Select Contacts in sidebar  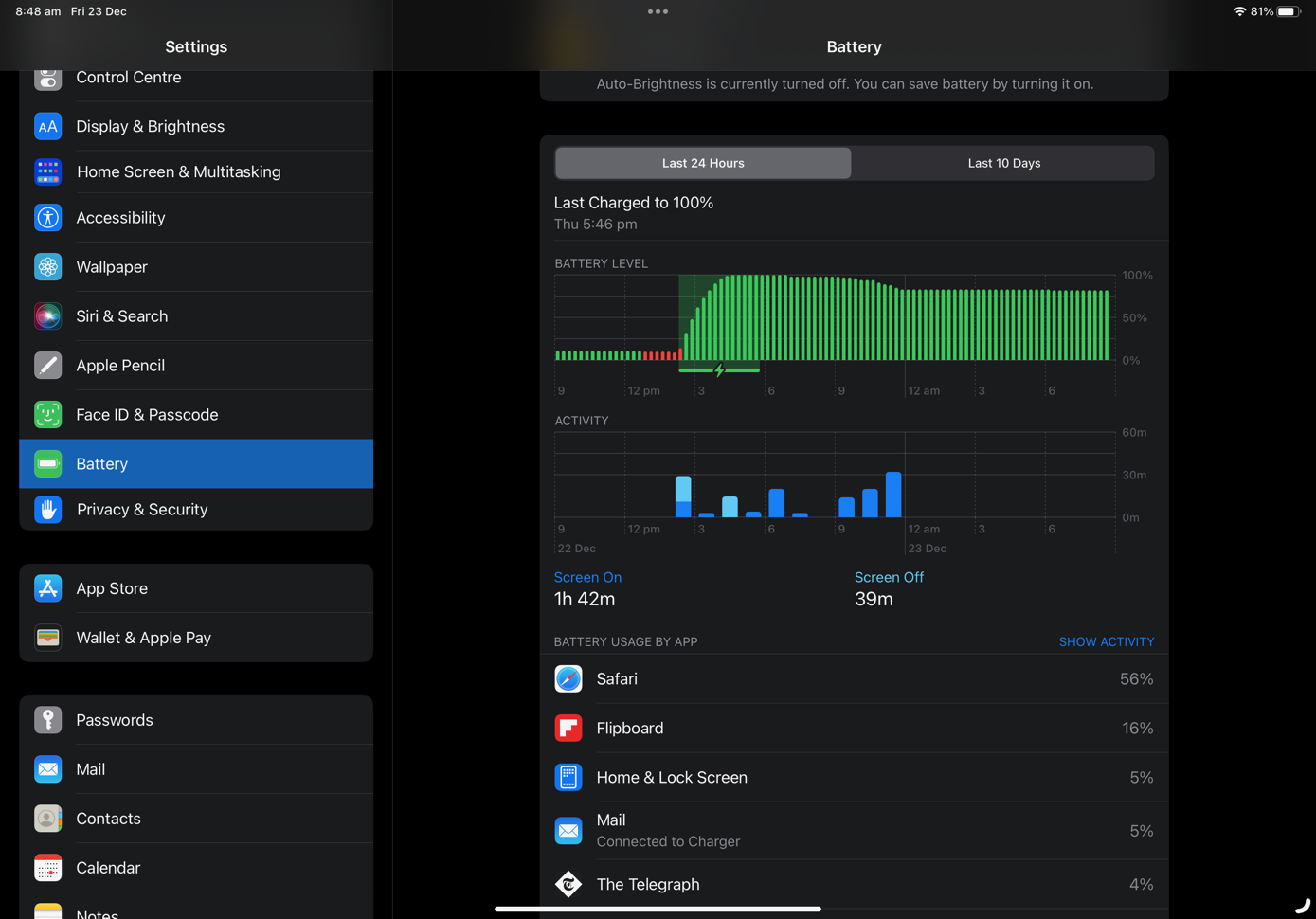pyautogui.click(x=196, y=819)
